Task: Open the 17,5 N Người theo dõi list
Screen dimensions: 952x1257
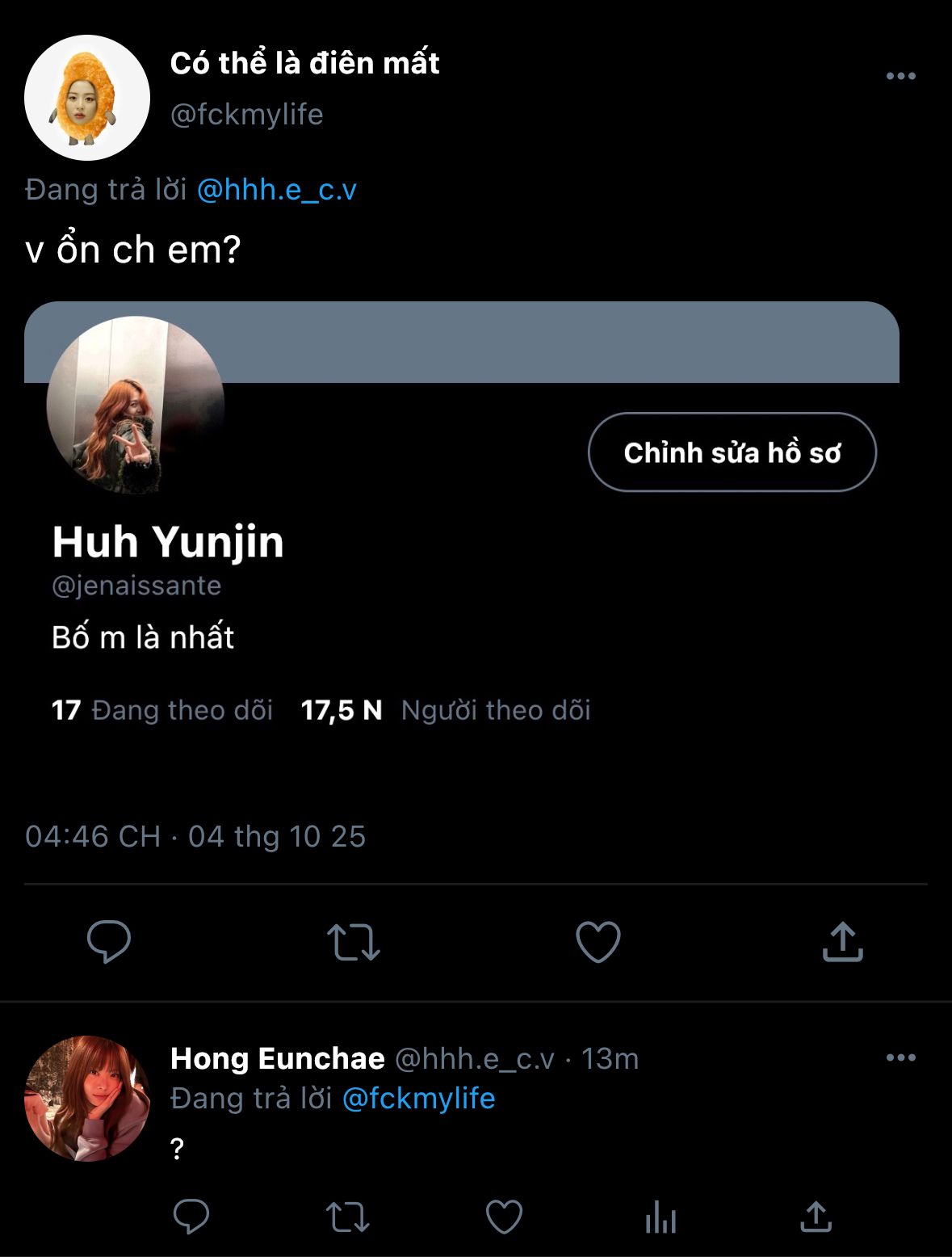Action: point(446,710)
